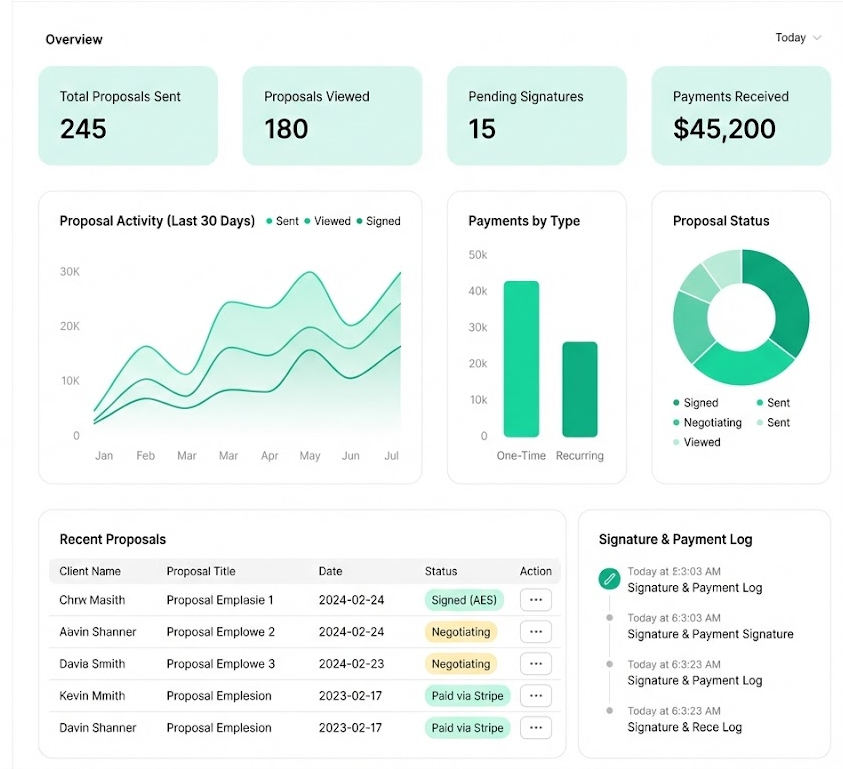Select client name Davia Smith
This screenshot has height=769, width=843.
92,664
